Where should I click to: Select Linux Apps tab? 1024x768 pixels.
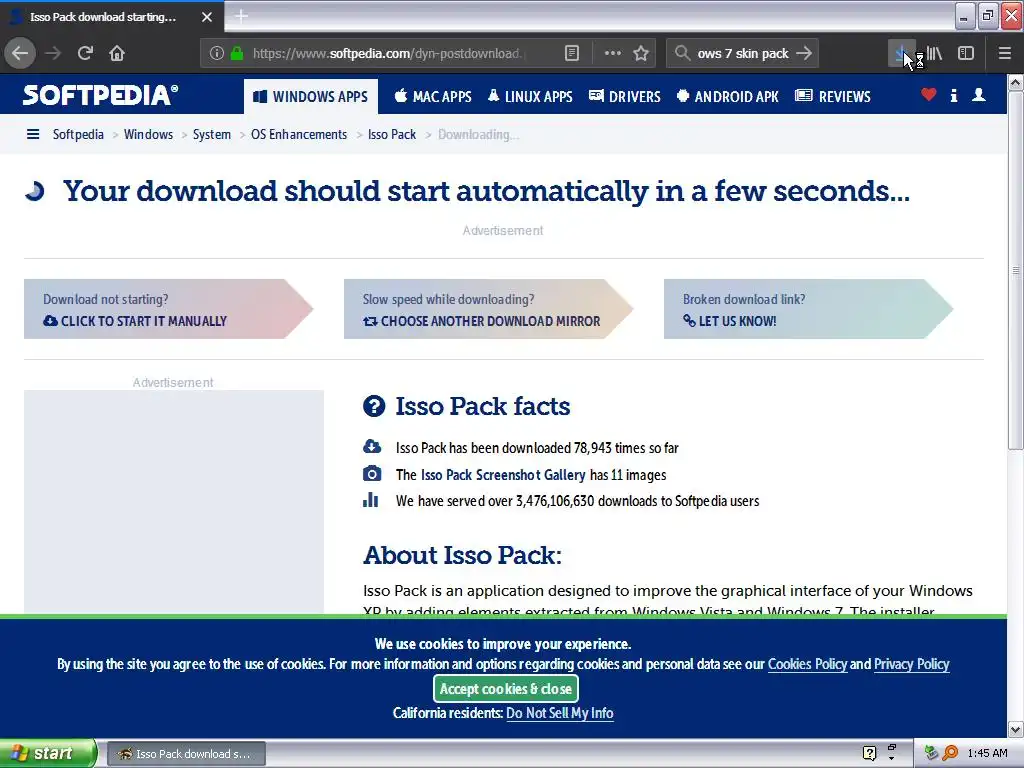click(530, 97)
